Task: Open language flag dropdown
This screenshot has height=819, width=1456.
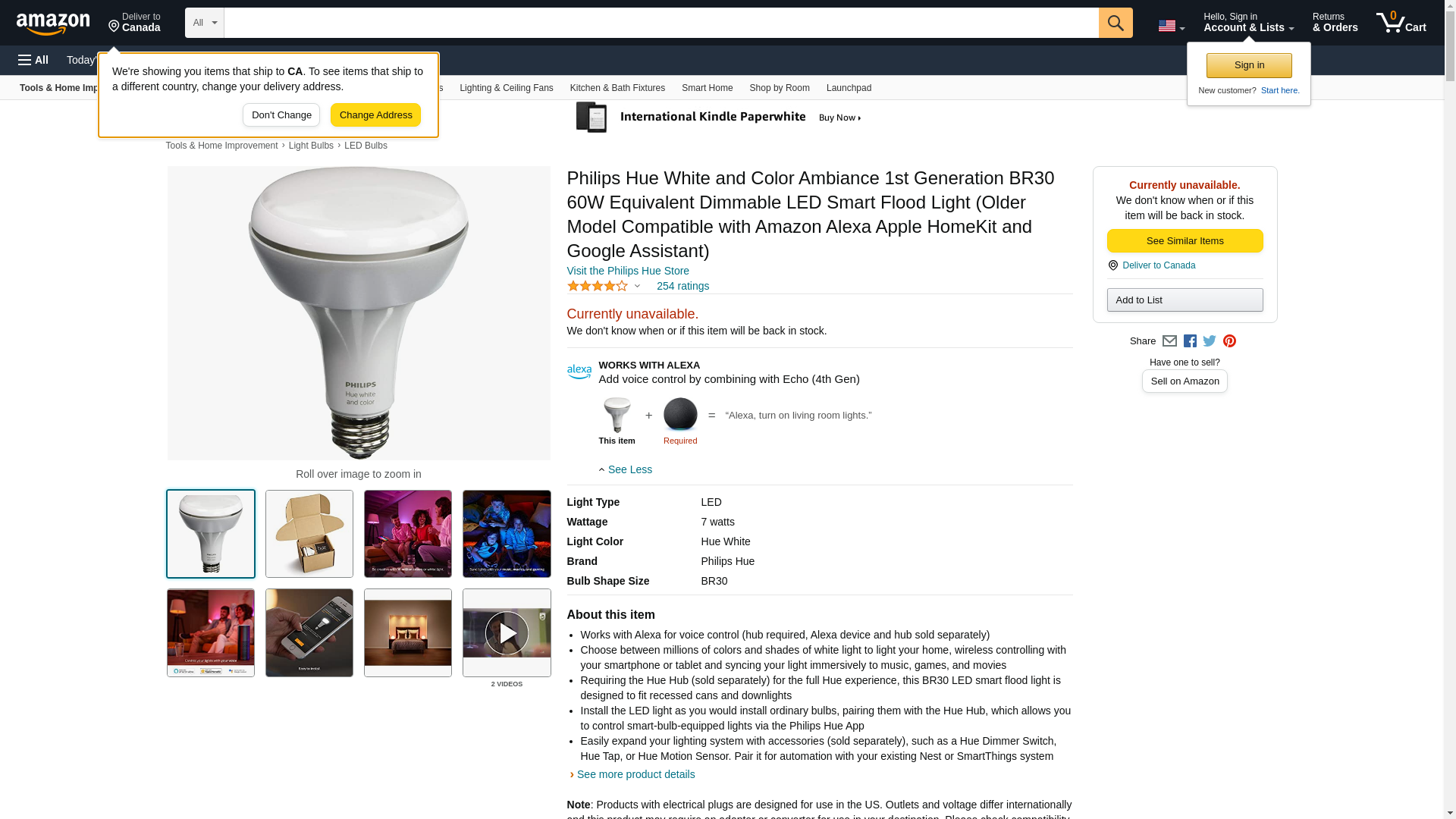Action: tap(1171, 26)
